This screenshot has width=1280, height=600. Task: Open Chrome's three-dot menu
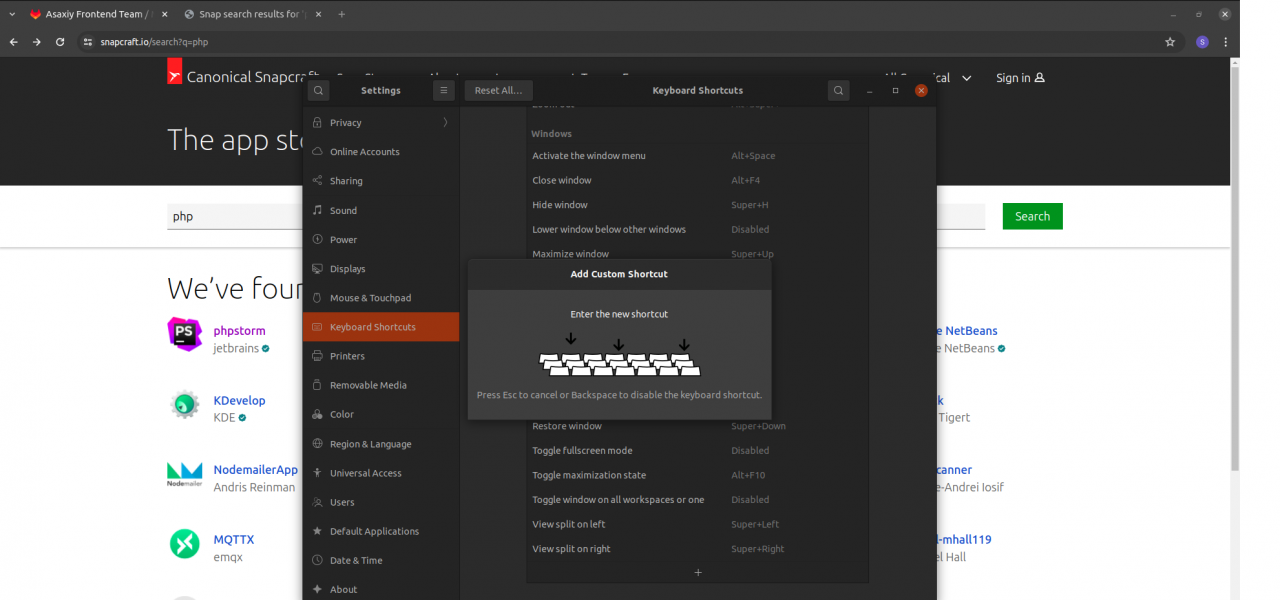1226,42
